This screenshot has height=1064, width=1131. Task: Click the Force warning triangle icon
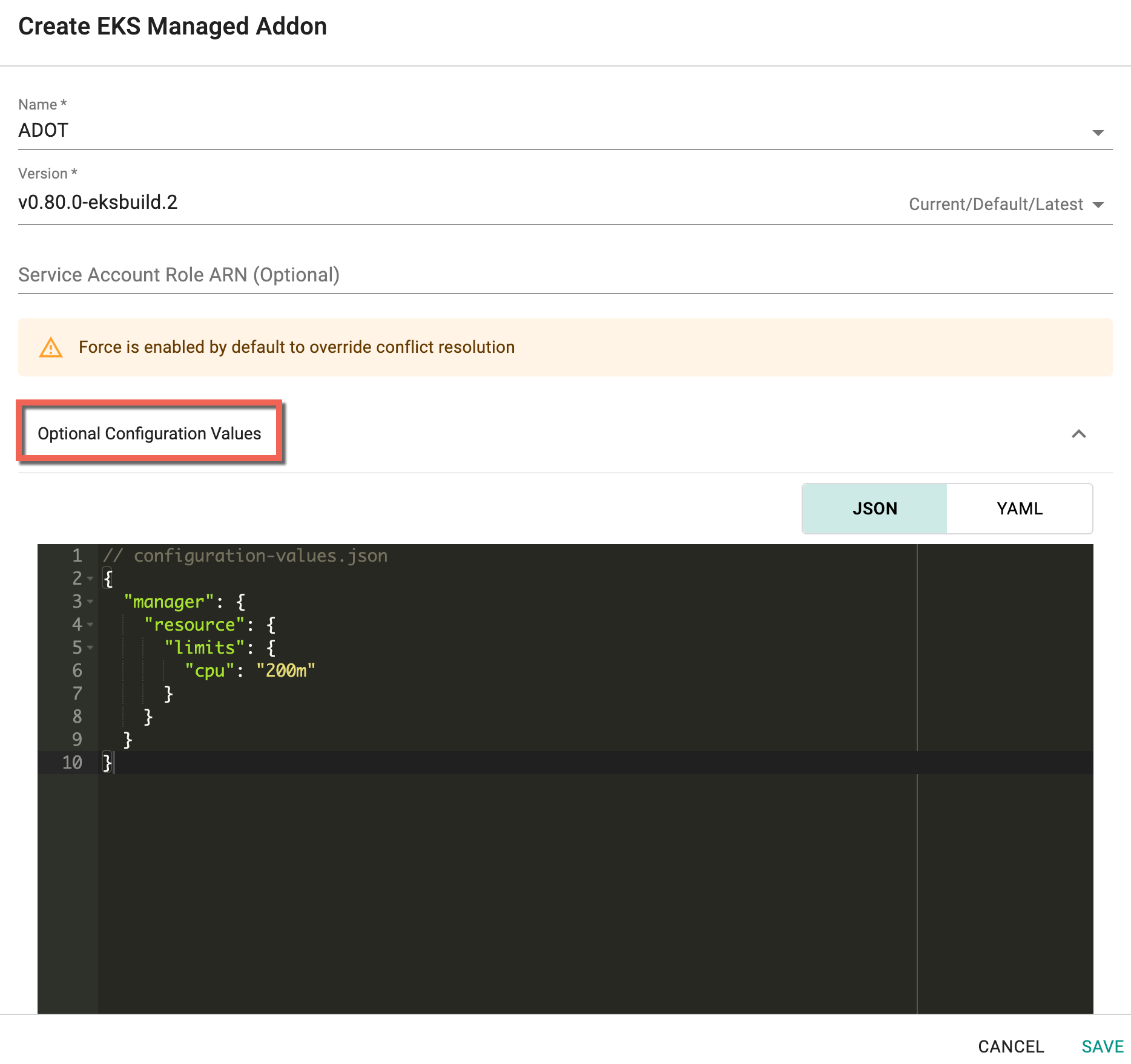[51, 347]
